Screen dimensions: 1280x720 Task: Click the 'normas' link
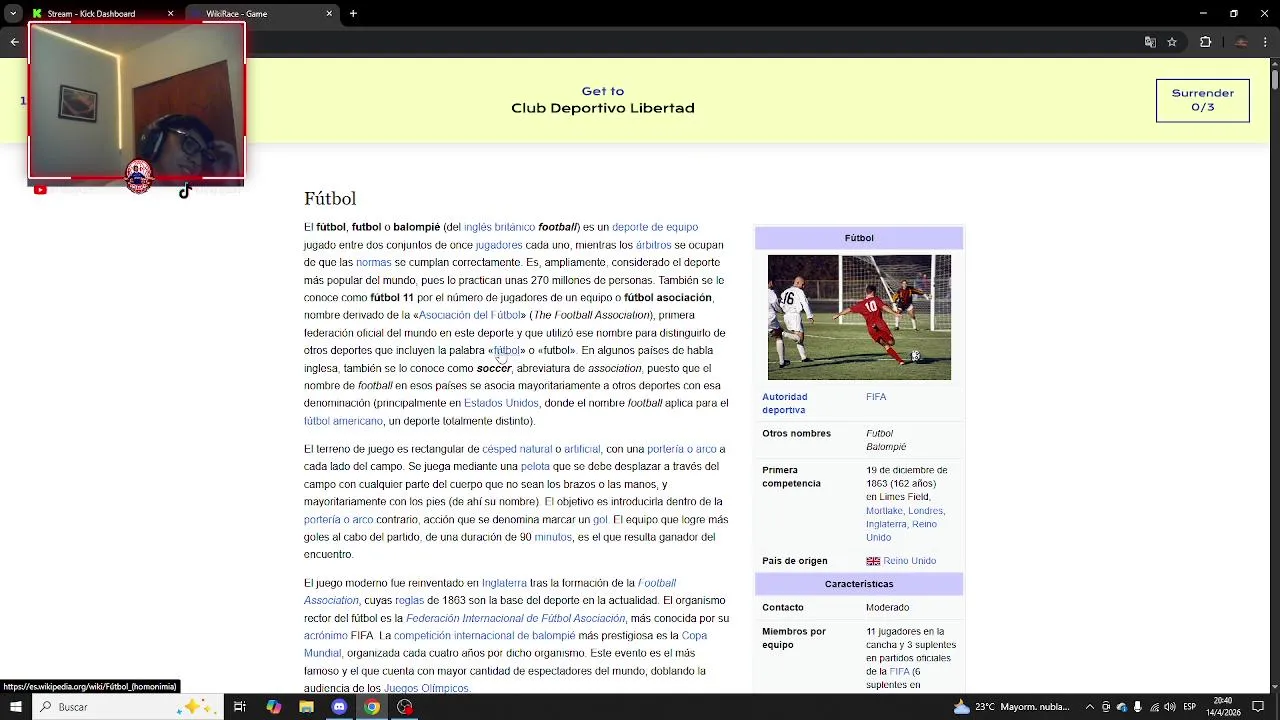pyautogui.click(x=373, y=263)
